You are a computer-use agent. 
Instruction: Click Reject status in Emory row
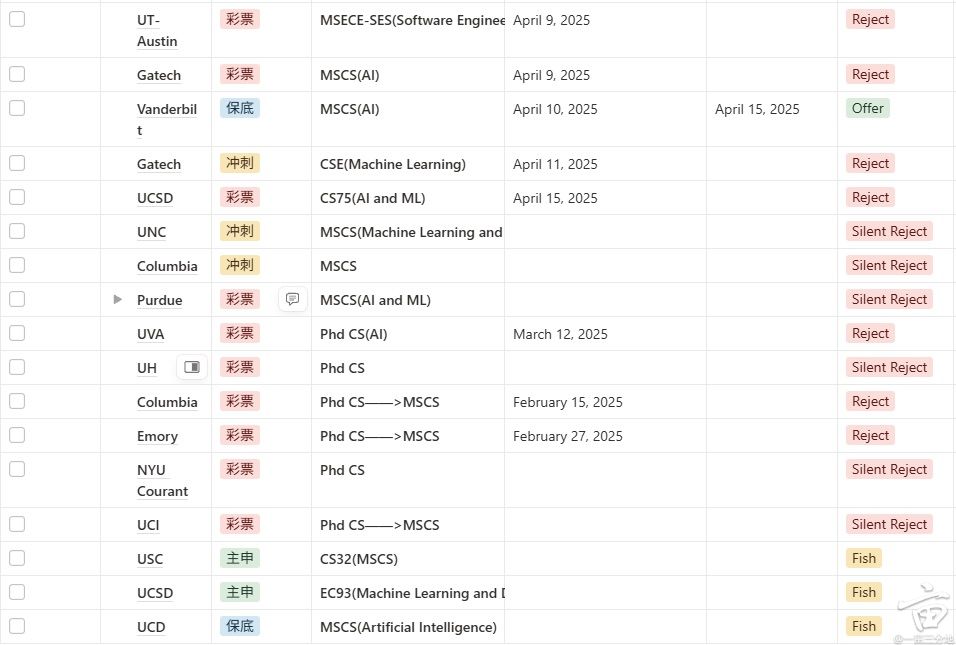(870, 435)
